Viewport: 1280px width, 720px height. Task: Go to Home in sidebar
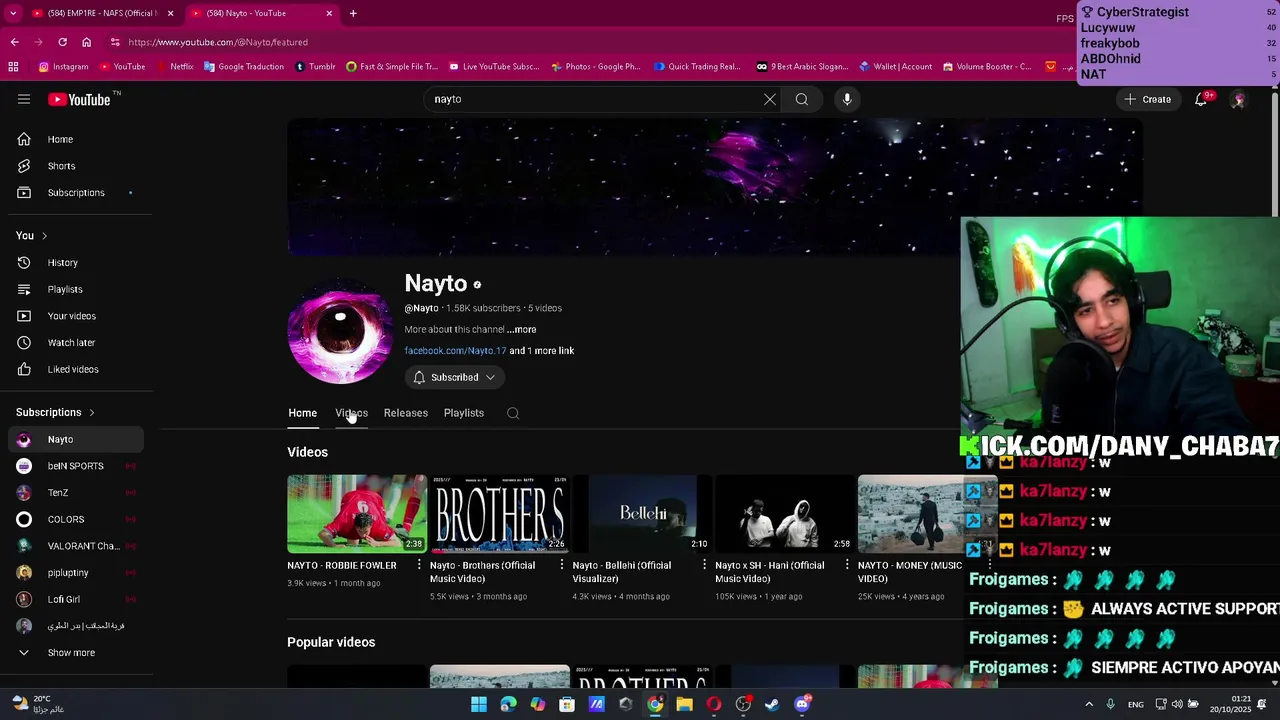pos(76,139)
